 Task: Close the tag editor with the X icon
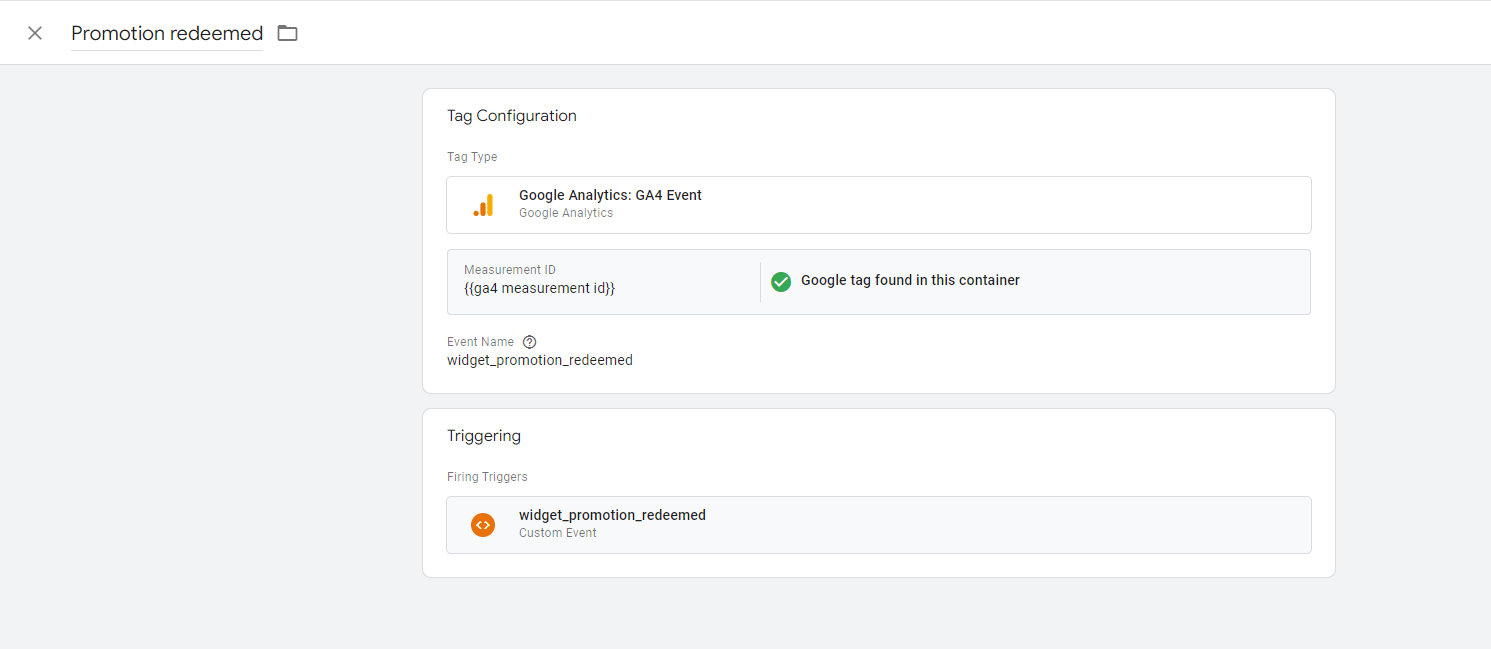(35, 33)
